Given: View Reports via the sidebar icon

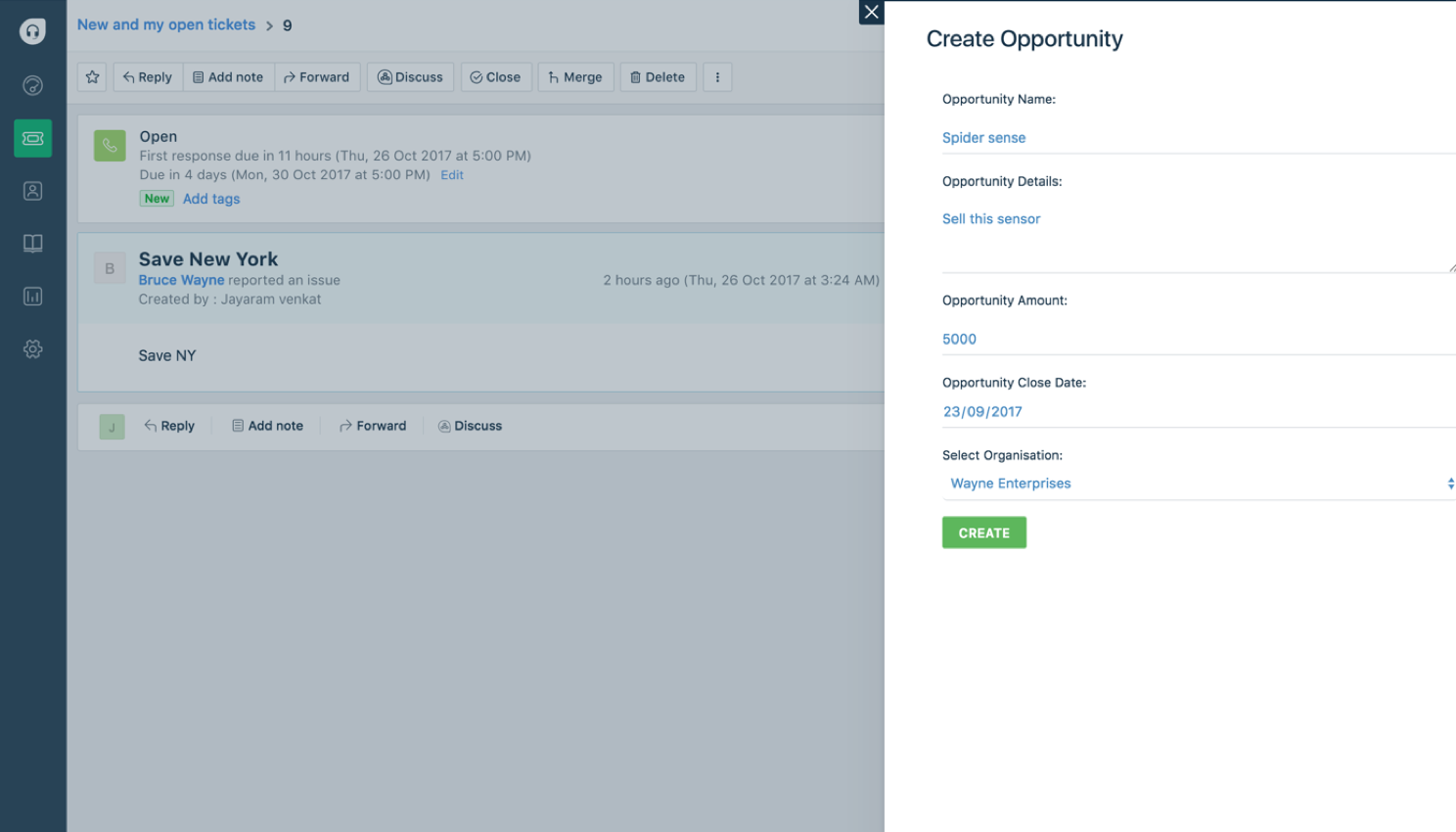Looking at the screenshot, I should 32,296.
